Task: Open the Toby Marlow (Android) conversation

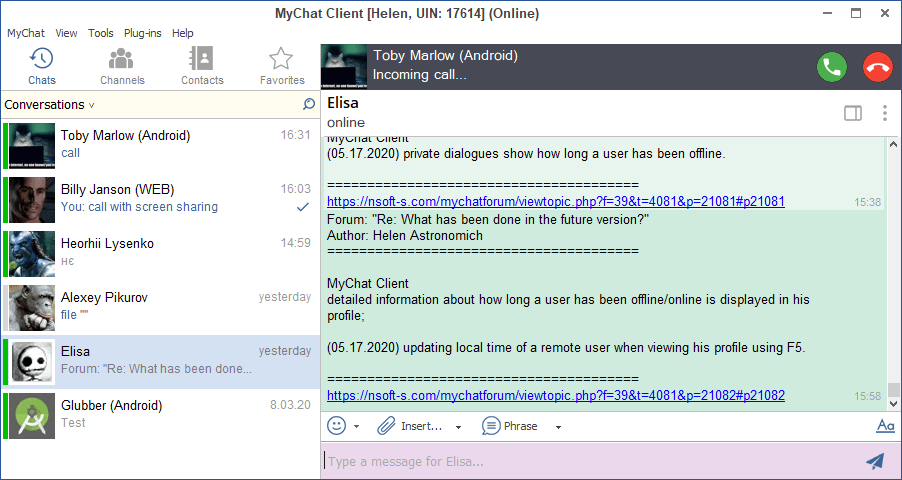Action: click(160, 146)
